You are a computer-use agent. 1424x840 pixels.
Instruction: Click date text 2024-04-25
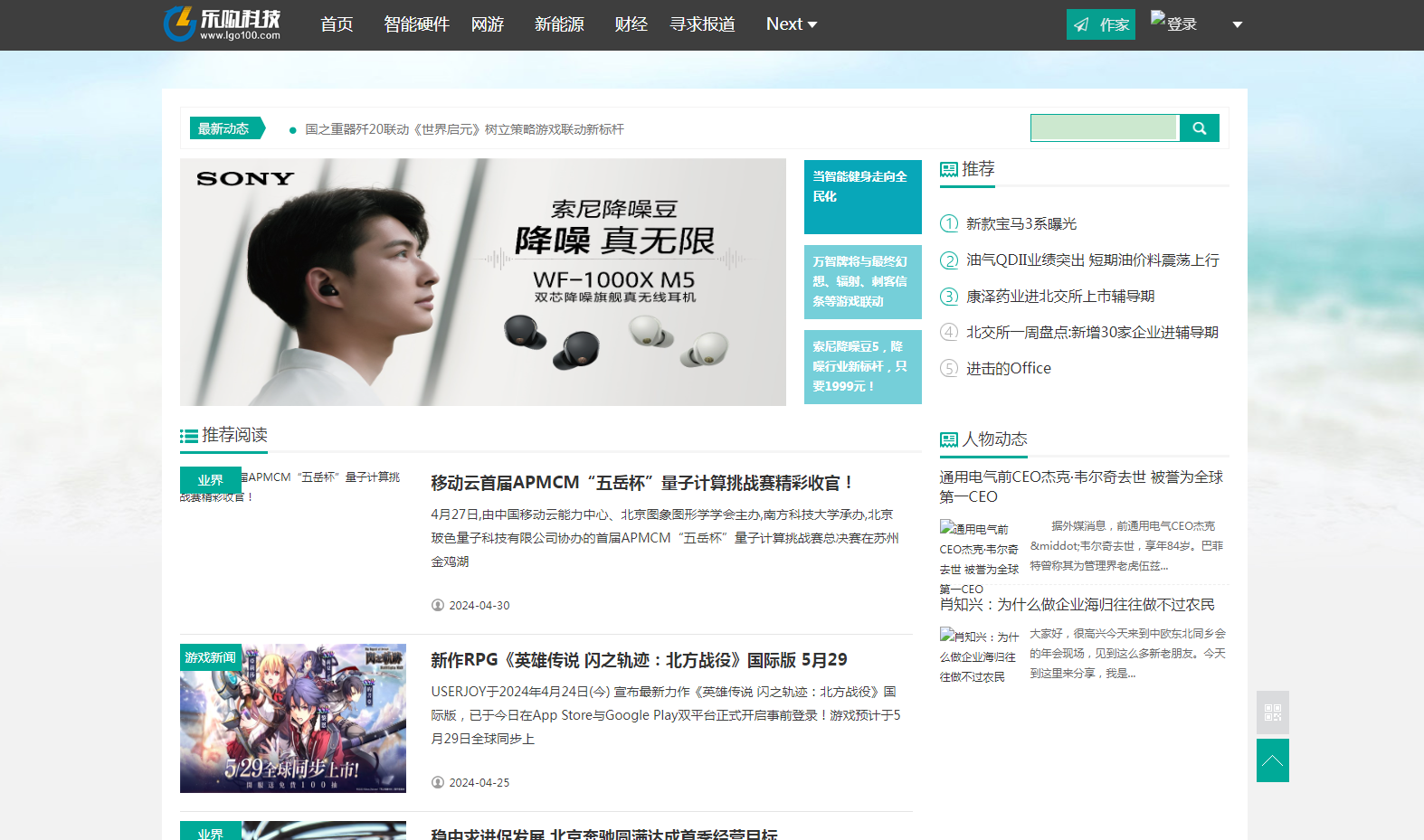pos(479,782)
